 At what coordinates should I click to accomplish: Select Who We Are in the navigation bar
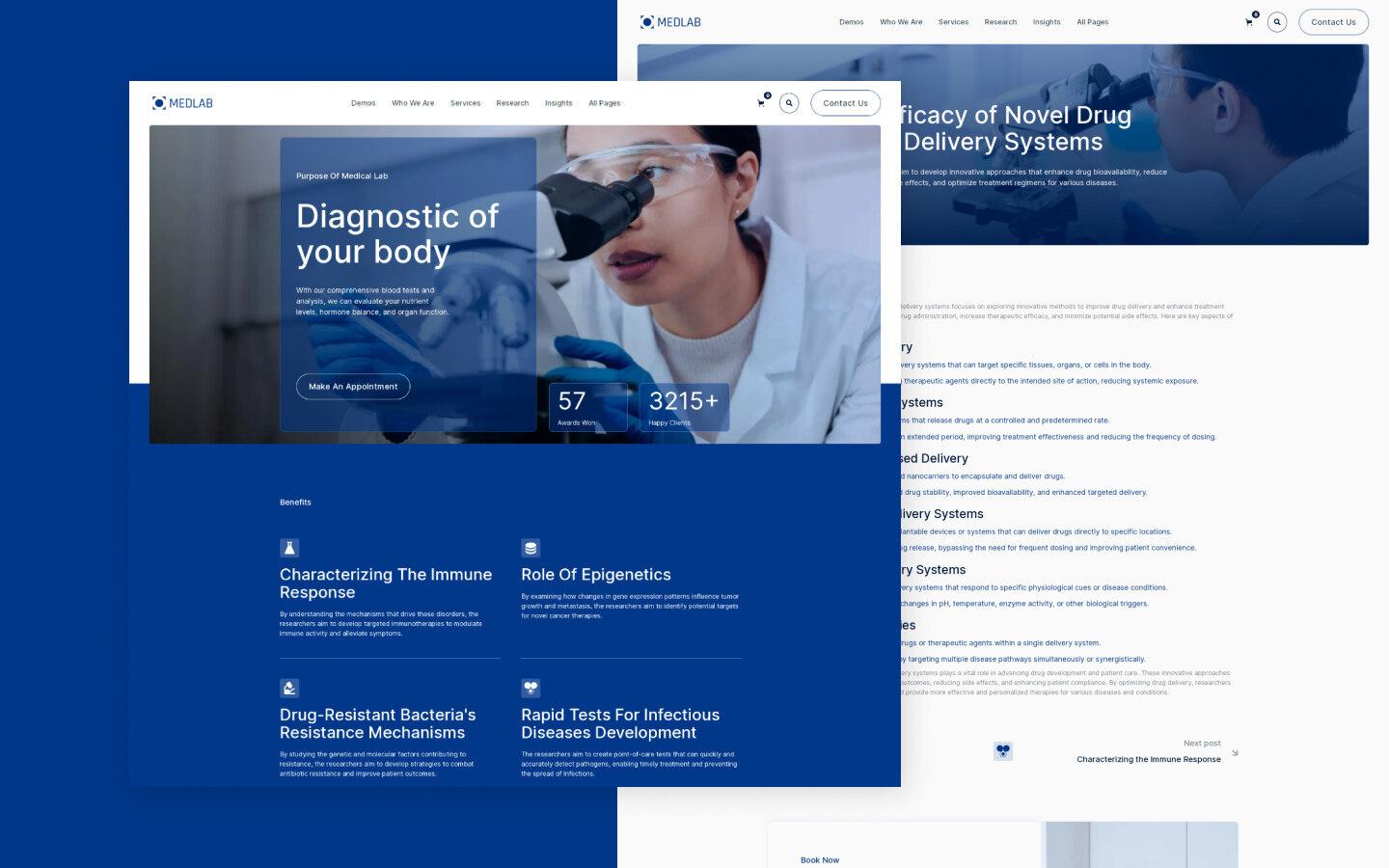click(413, 103)
